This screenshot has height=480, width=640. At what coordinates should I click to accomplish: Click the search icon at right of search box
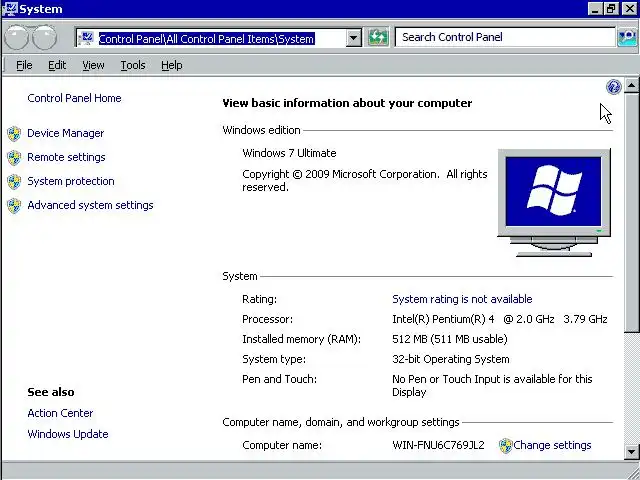[627, 38]
